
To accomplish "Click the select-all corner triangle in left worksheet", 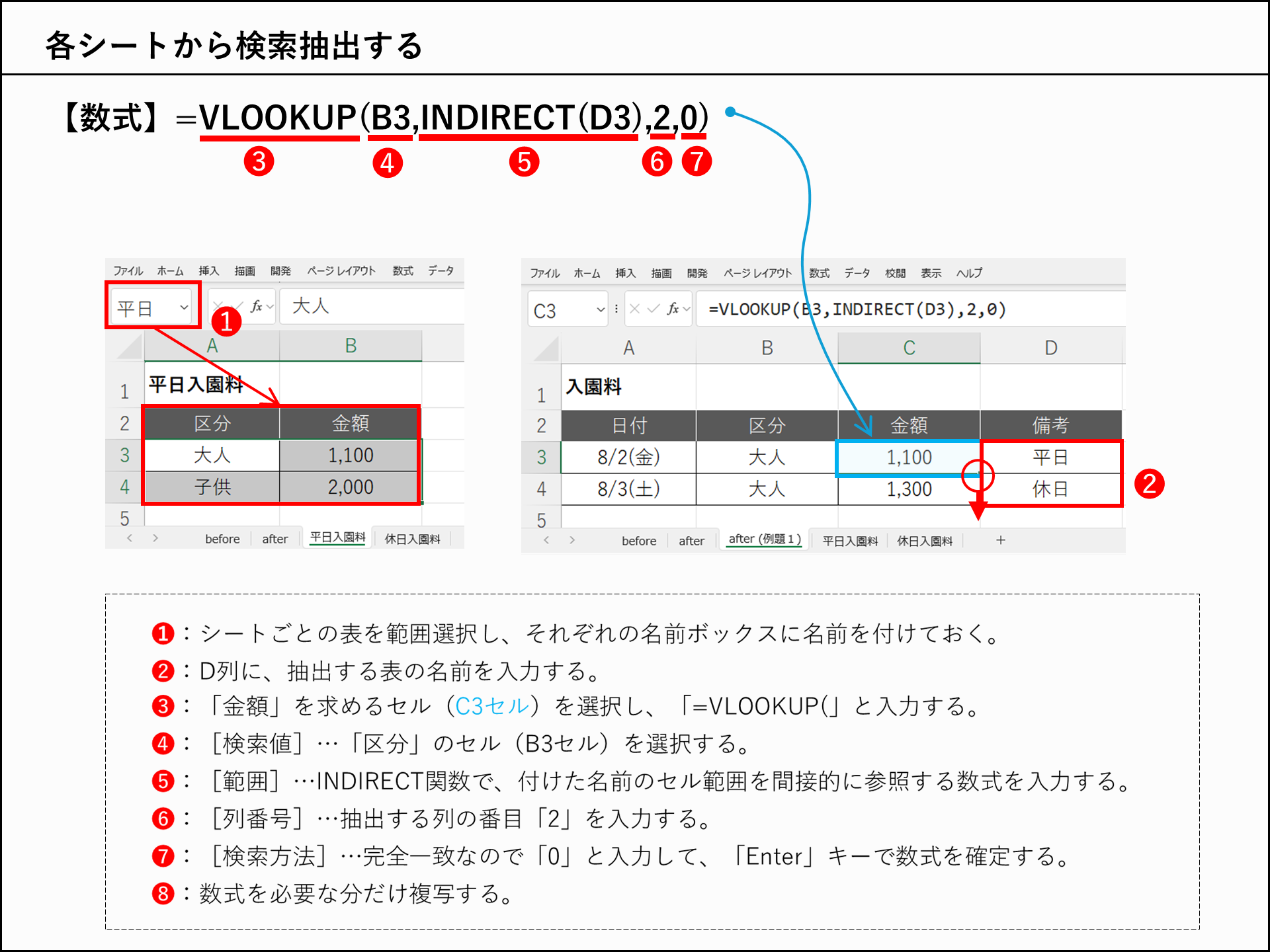I will point(130,346).
